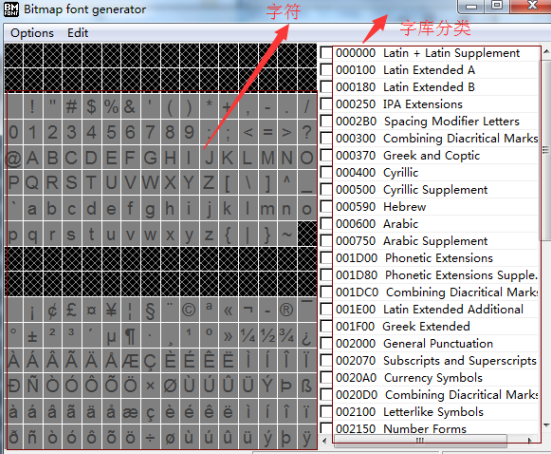Click the one-half fraction glyph cell
This screenshot has width=551, height=454.
click(x=267, y=335)
